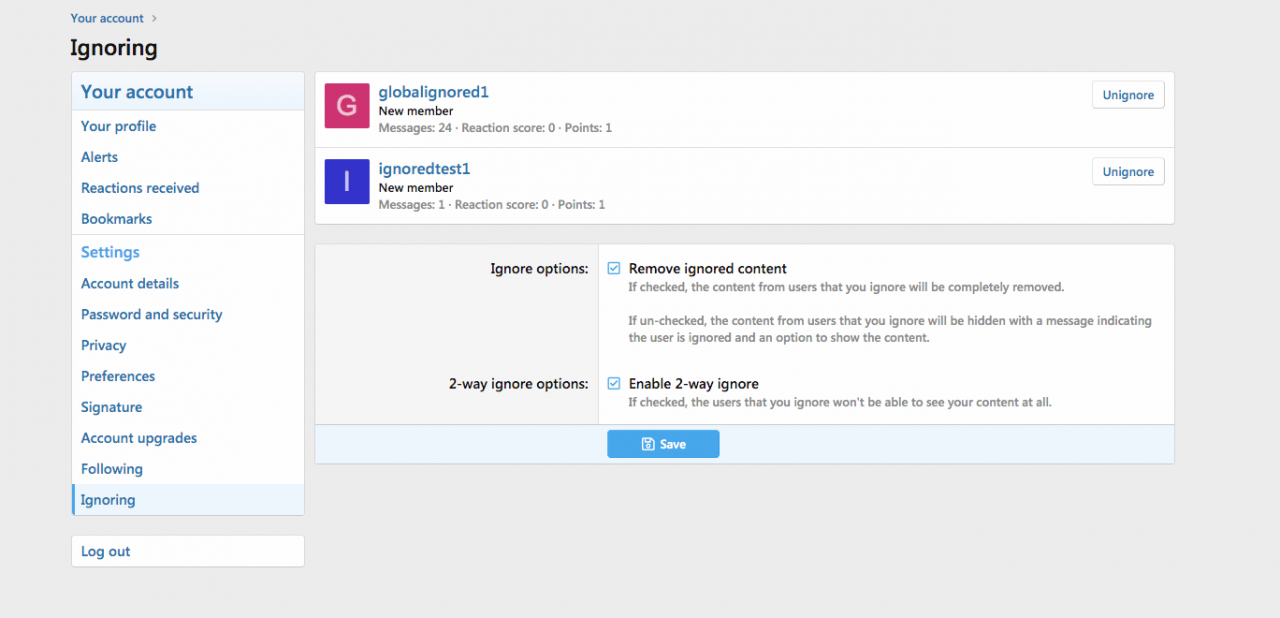This screenshot has width=1280, height=618.
Task: Click the Save button
Action: click(663, 444)
